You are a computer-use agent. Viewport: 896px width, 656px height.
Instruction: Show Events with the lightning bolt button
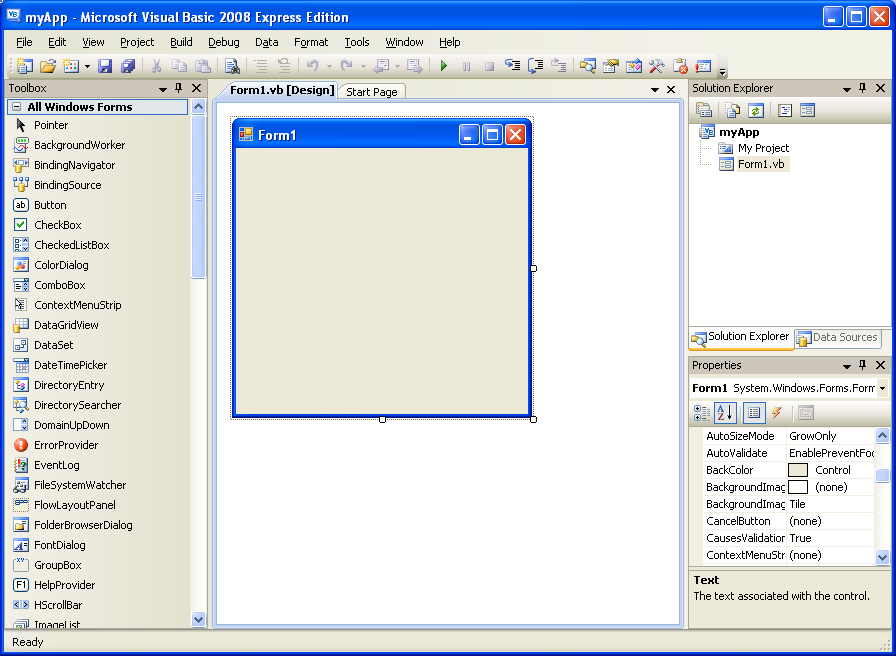pos(776,413)
